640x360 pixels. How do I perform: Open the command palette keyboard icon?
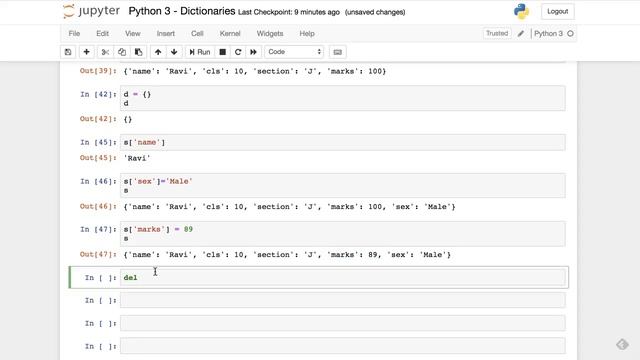click(338, 52)
